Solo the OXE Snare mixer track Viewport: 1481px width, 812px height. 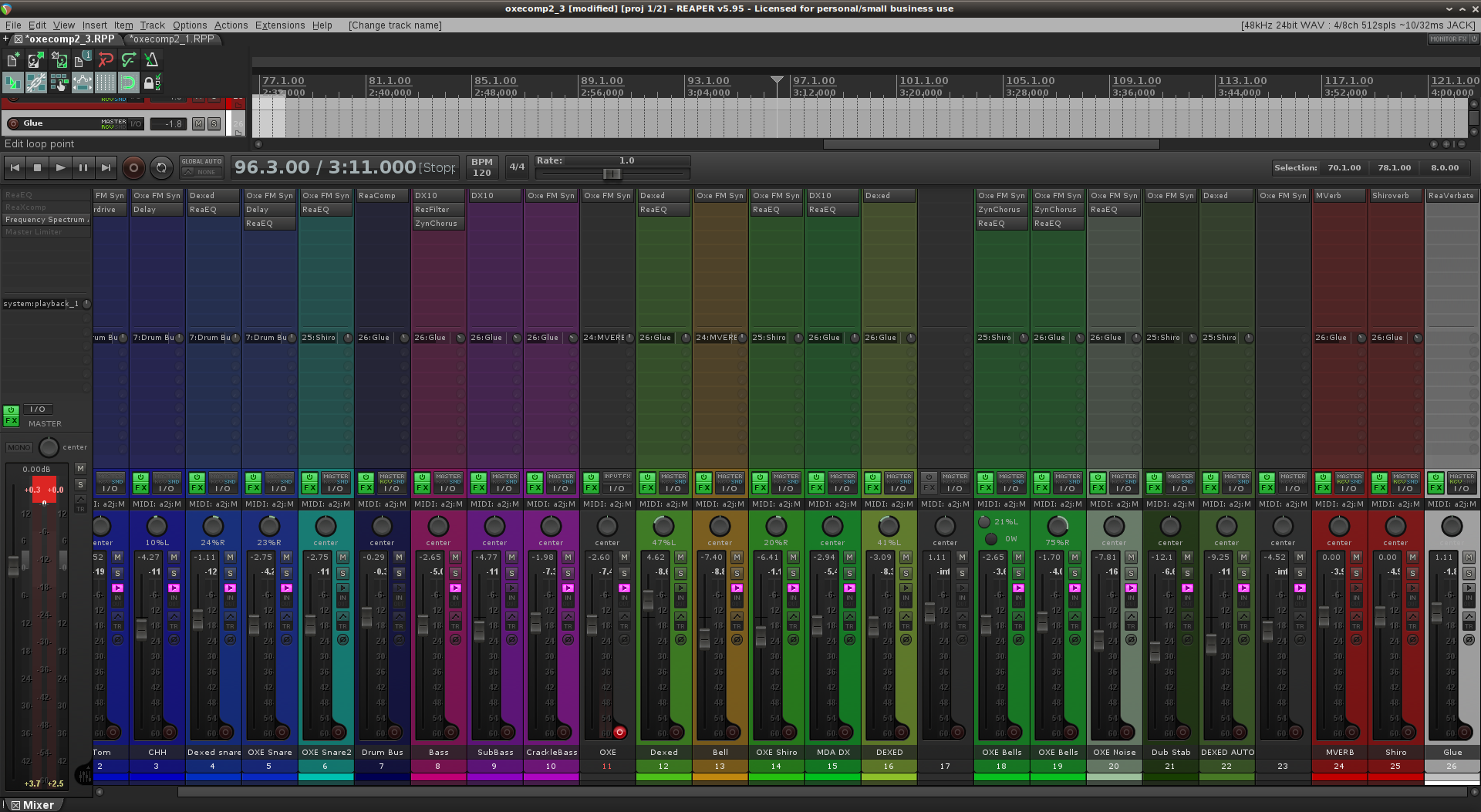(x=287, y=573)
